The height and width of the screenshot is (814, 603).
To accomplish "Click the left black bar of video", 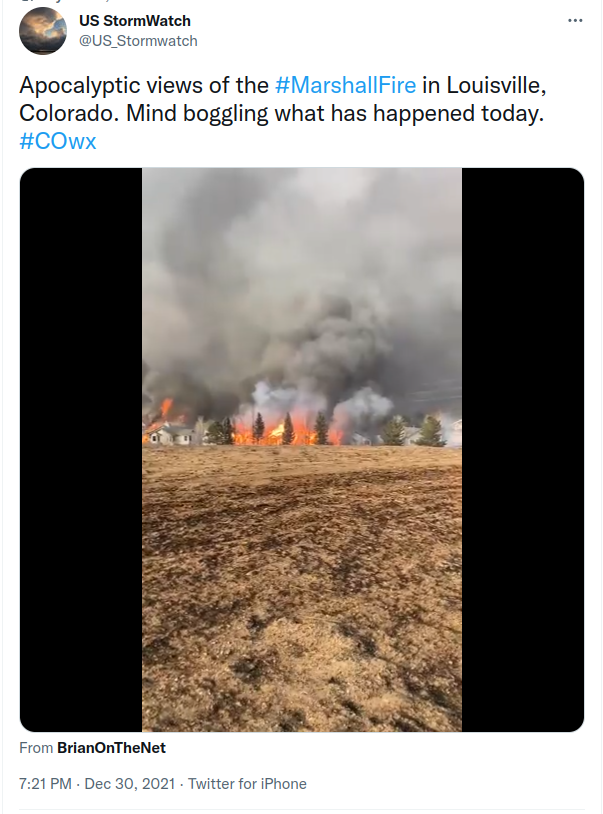I will pos(81,450).
